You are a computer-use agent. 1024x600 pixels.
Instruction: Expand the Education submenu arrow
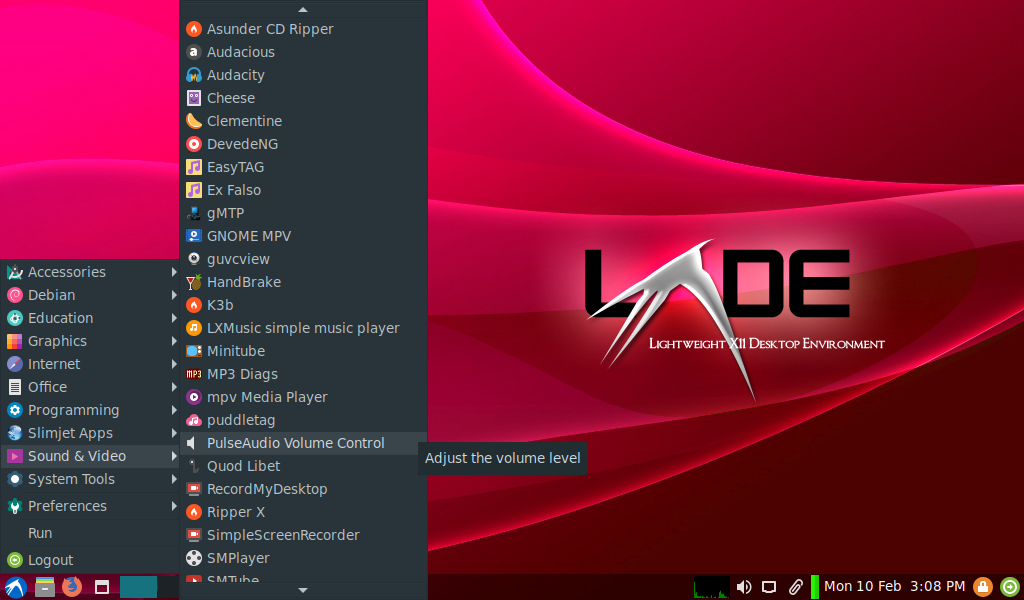(174, 318)
